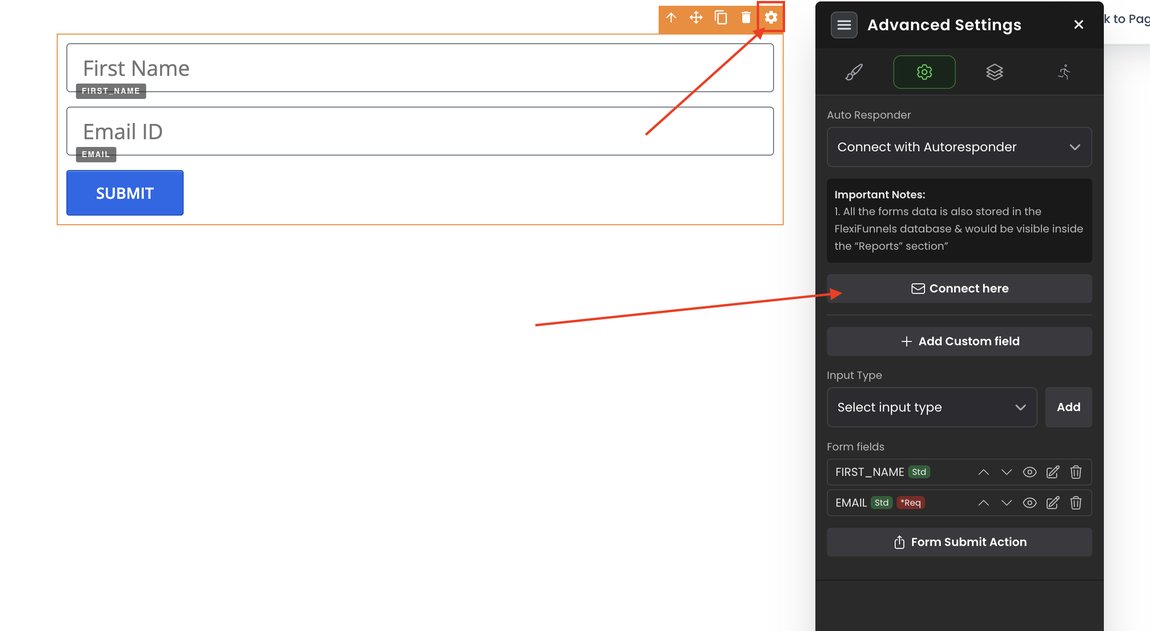Click the Form fields label
The height and width of the screenshot is (631, 1150).
[856, 447]
